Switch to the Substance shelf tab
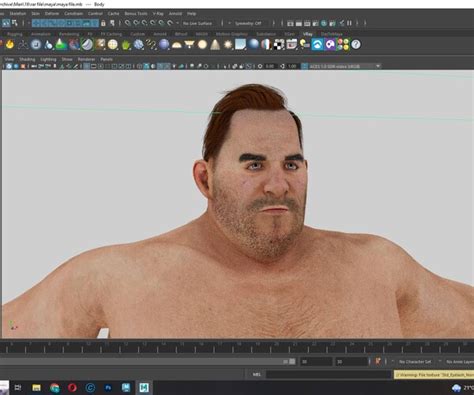 pos(266,34)
